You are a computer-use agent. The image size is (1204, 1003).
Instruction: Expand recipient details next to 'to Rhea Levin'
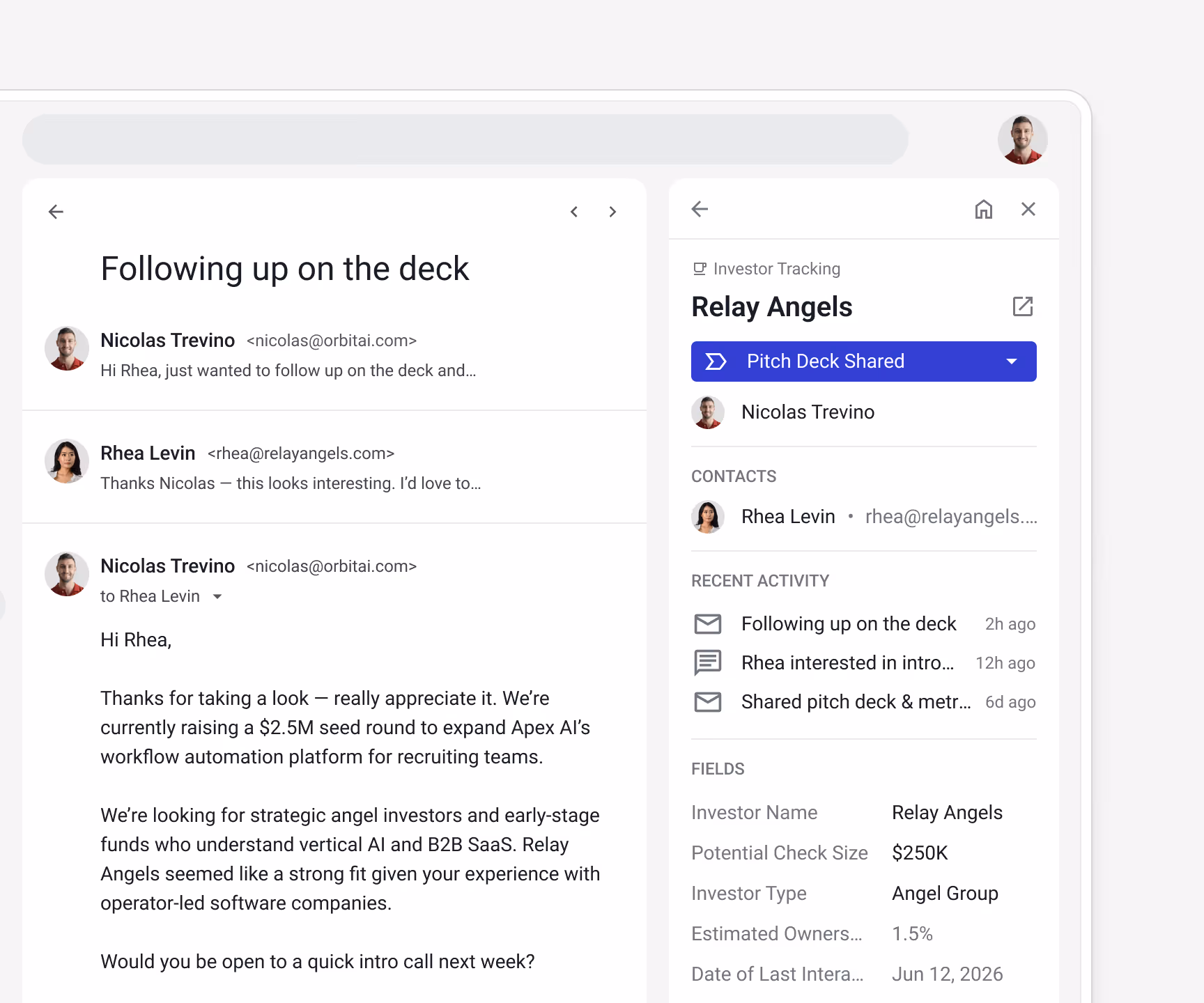pyautogui.click(x=217, y=596)
